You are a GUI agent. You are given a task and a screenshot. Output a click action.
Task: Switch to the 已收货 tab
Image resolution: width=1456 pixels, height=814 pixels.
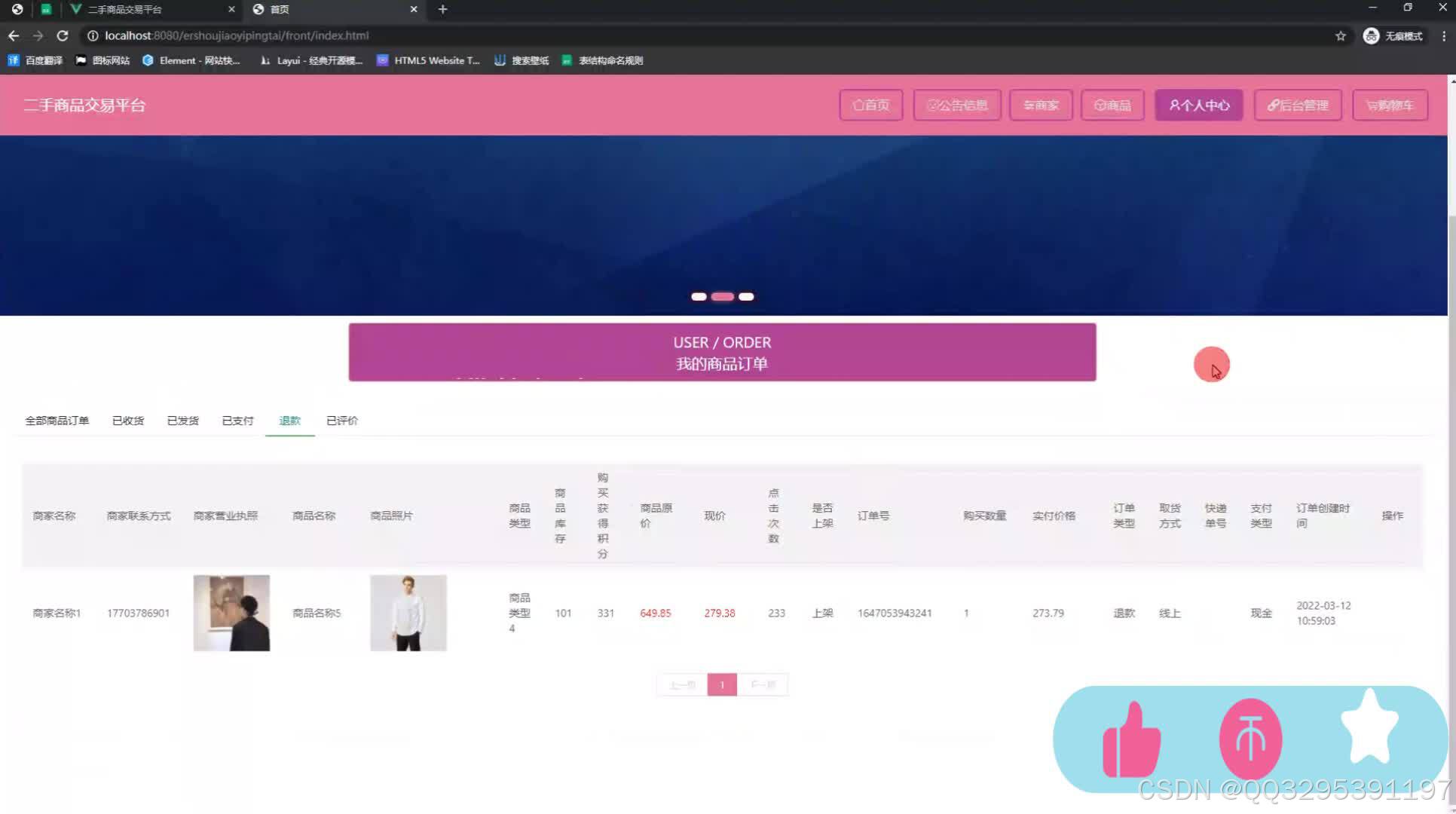coord(128,421)
